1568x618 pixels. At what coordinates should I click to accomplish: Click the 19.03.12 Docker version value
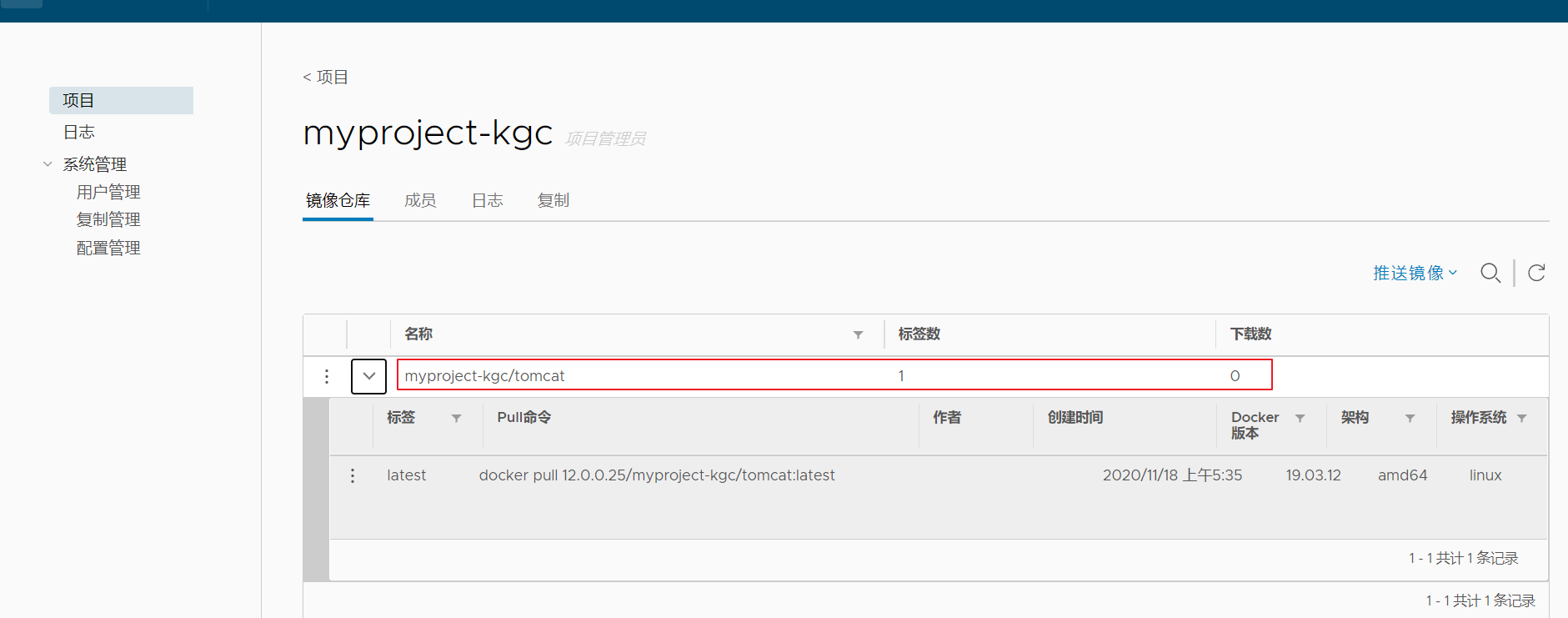1313,475
